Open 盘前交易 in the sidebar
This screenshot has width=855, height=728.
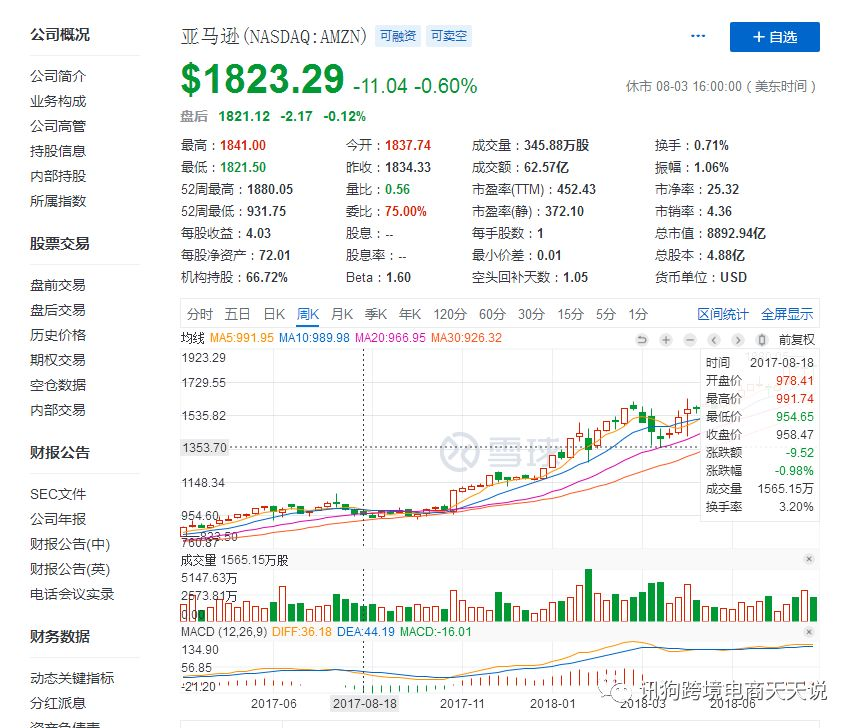click(58, 285)
